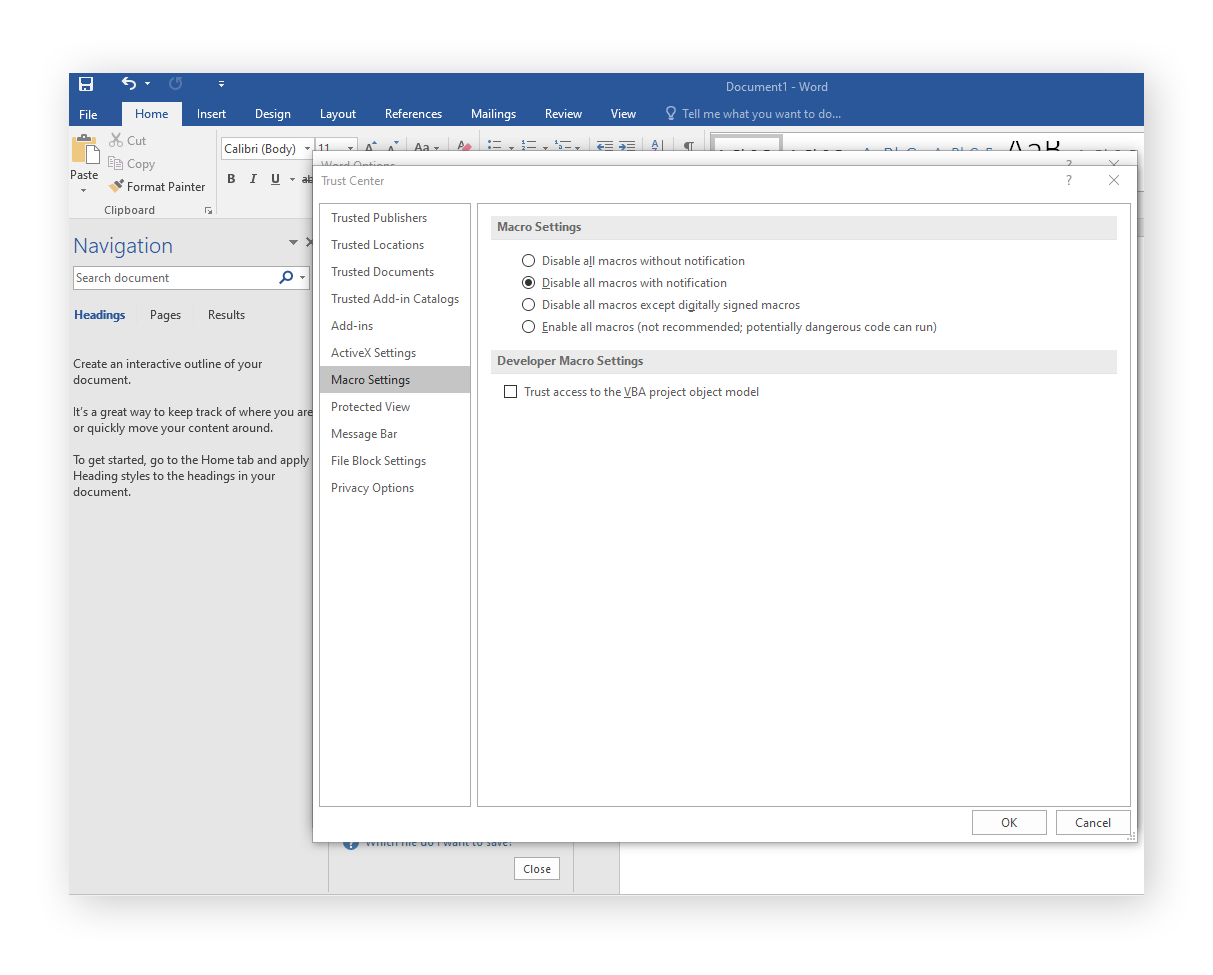Switch to the Review ribbon tab

coord(563,113)
